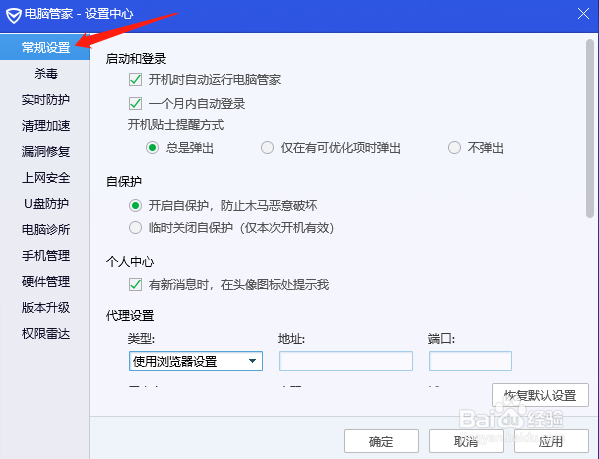
Task: Click the vertical scrollbar thumb
Action: (x=590, y=128)
